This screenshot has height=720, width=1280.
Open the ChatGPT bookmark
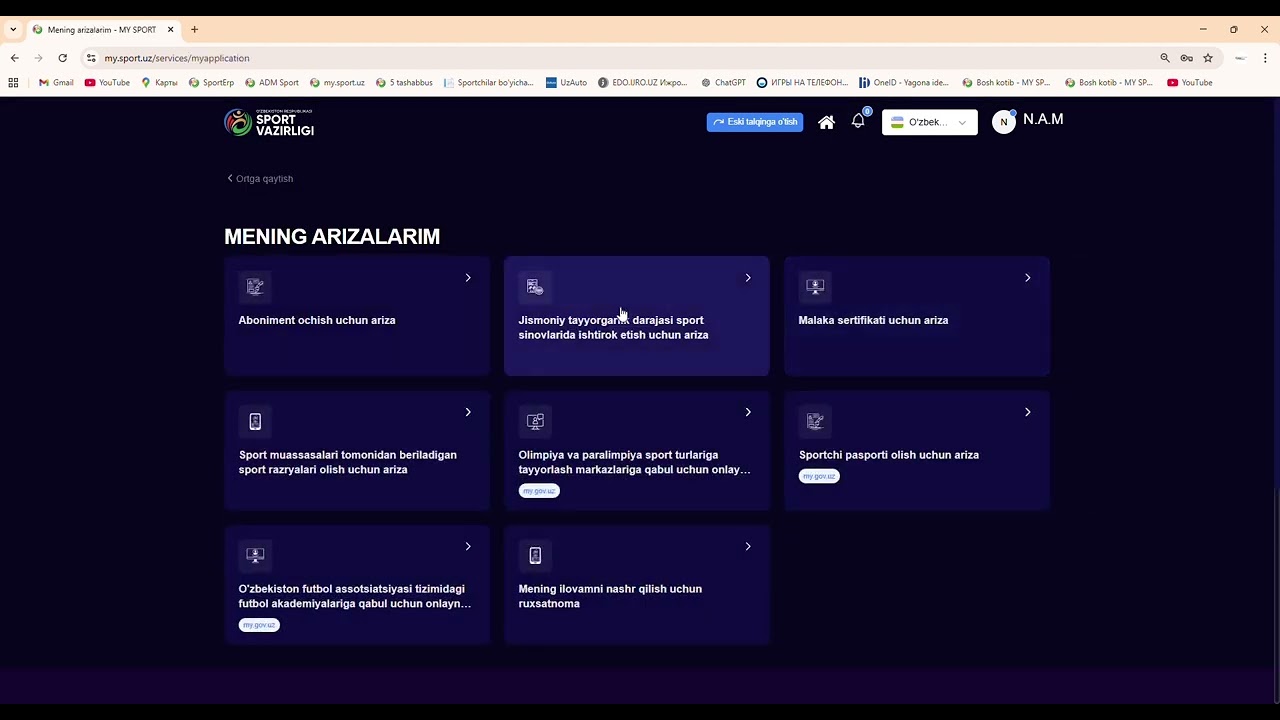point(723,83)
